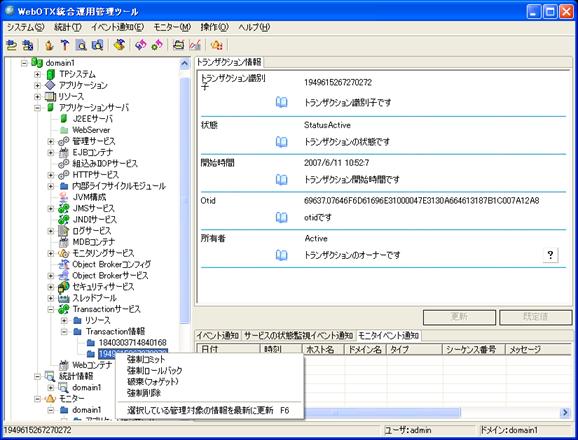Click the book icon beside 状態 description

pyautogui.click(x=282, y=142)
